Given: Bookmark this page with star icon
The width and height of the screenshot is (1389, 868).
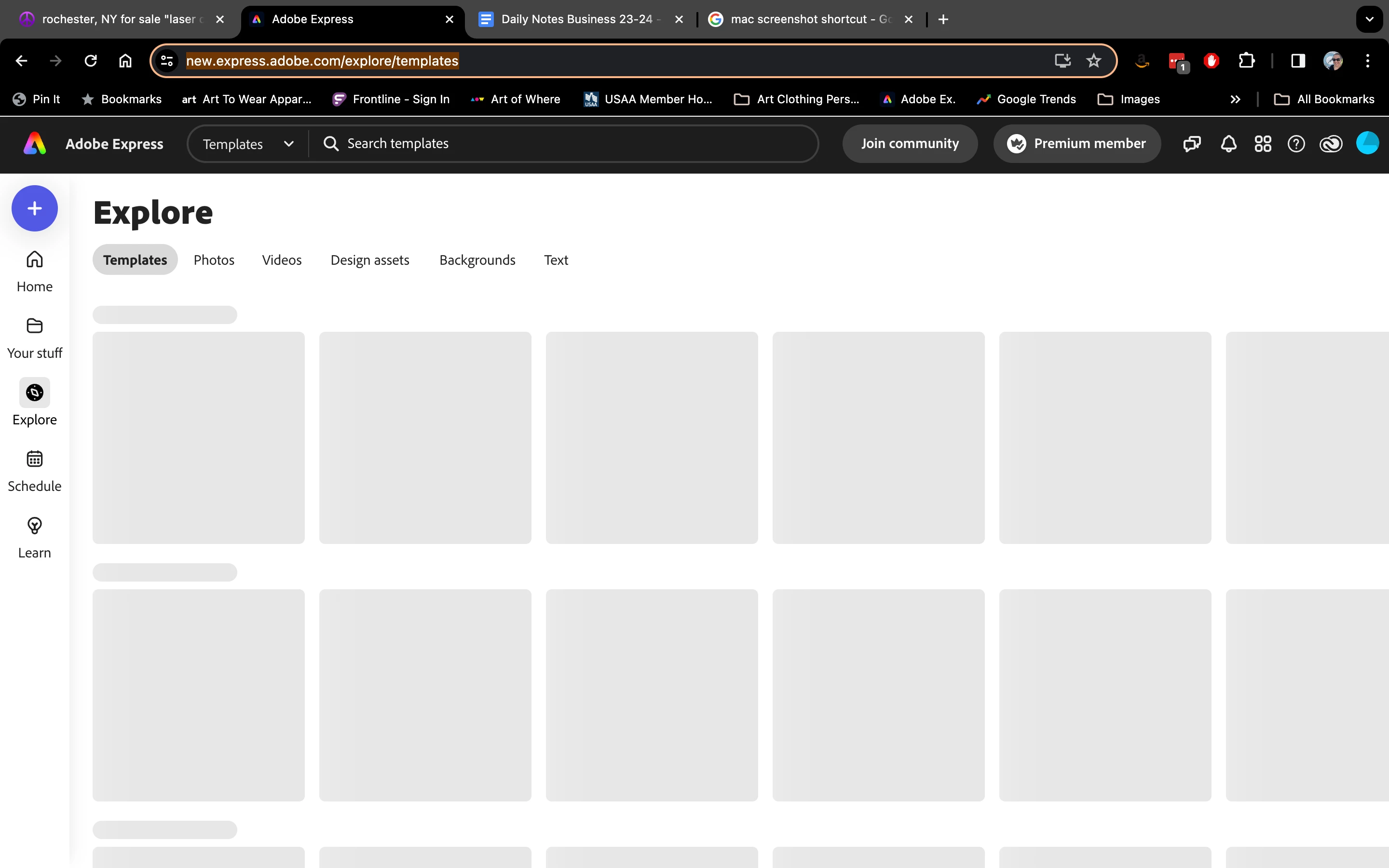Looking at the screenshot, I should click(x=1093, y=61).
